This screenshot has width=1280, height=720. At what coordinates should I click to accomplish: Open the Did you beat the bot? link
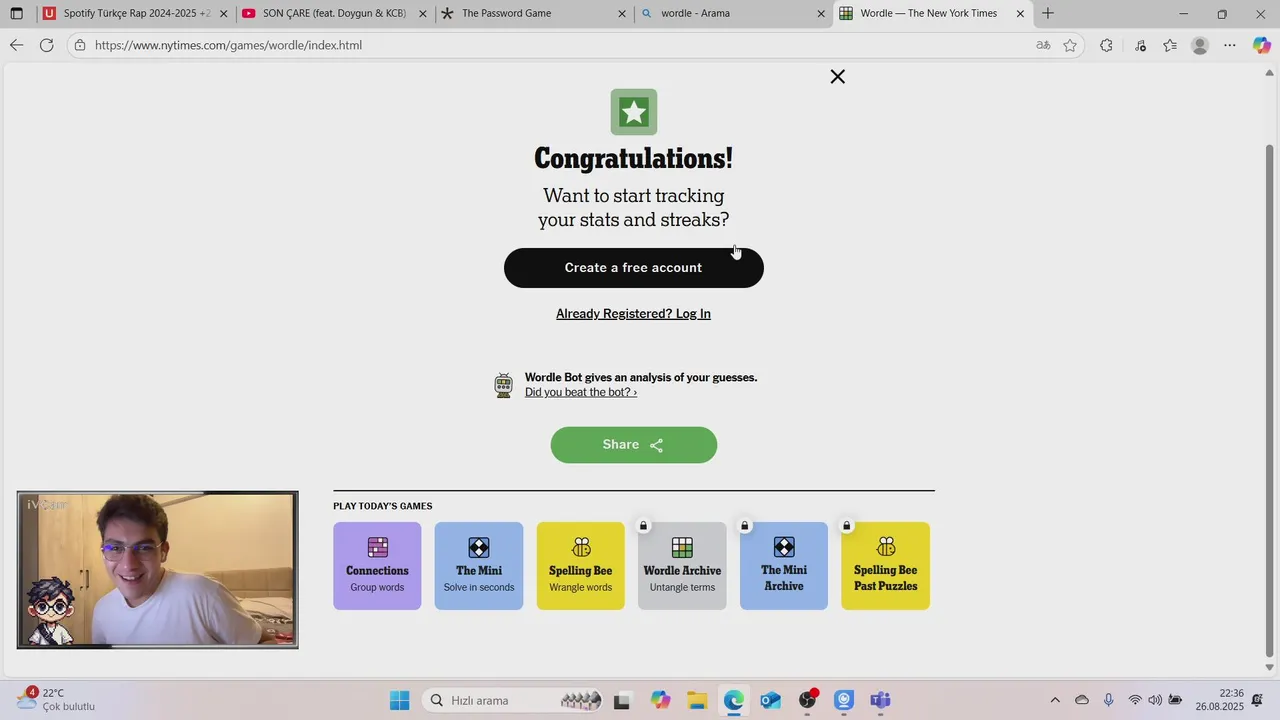pyautogui.click(x=581, y=392)
